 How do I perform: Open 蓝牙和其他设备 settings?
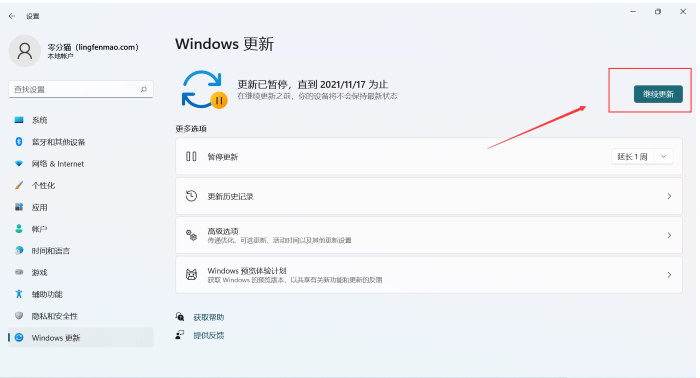58,142
